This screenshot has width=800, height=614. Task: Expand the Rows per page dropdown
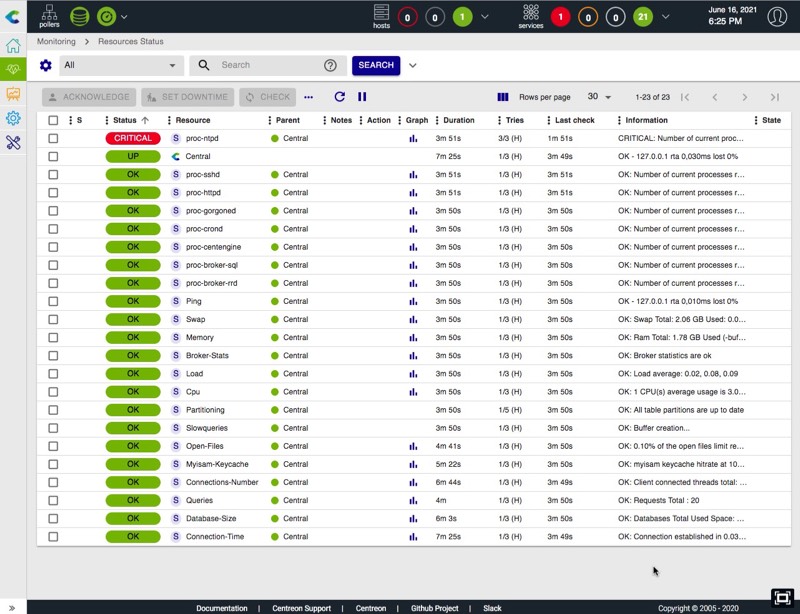click(x=600, y=97)
